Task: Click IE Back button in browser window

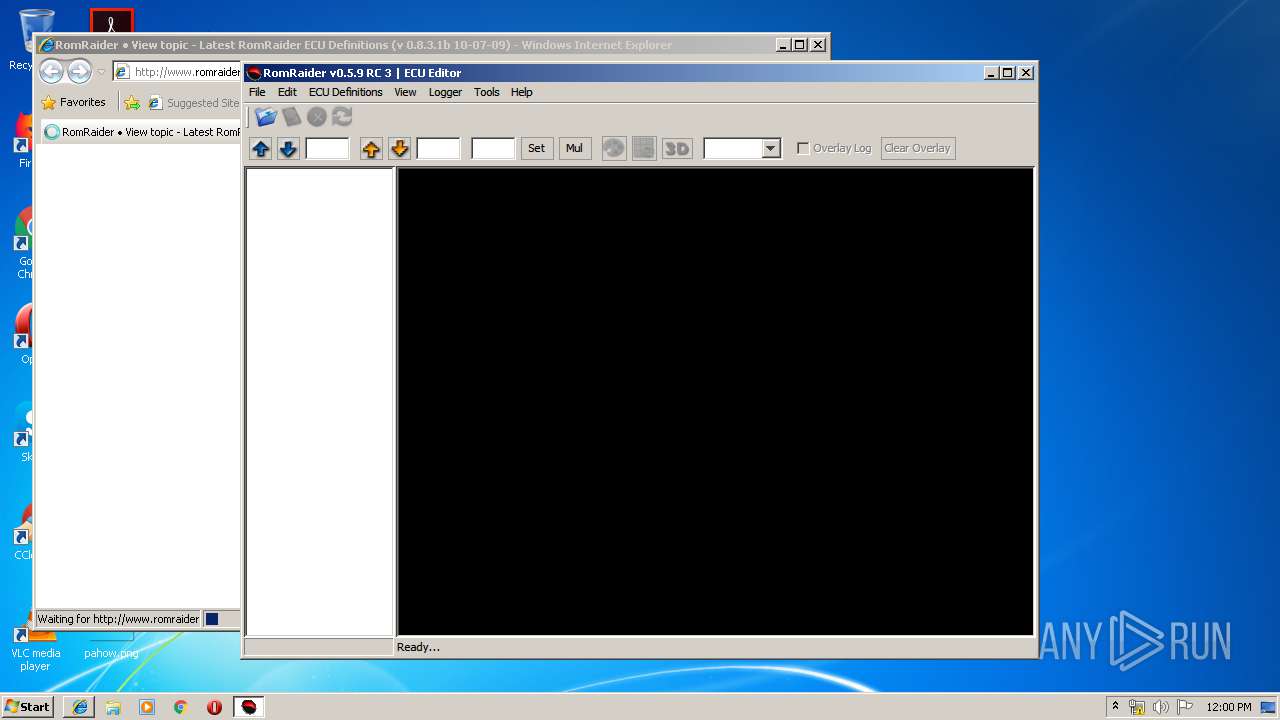Action: pos(51,72)
